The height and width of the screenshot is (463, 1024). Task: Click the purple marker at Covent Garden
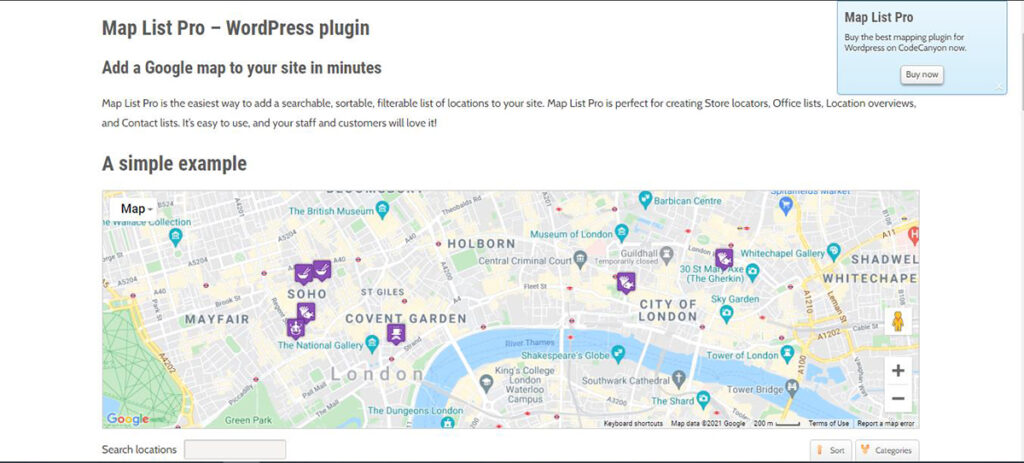click(396, 333)
